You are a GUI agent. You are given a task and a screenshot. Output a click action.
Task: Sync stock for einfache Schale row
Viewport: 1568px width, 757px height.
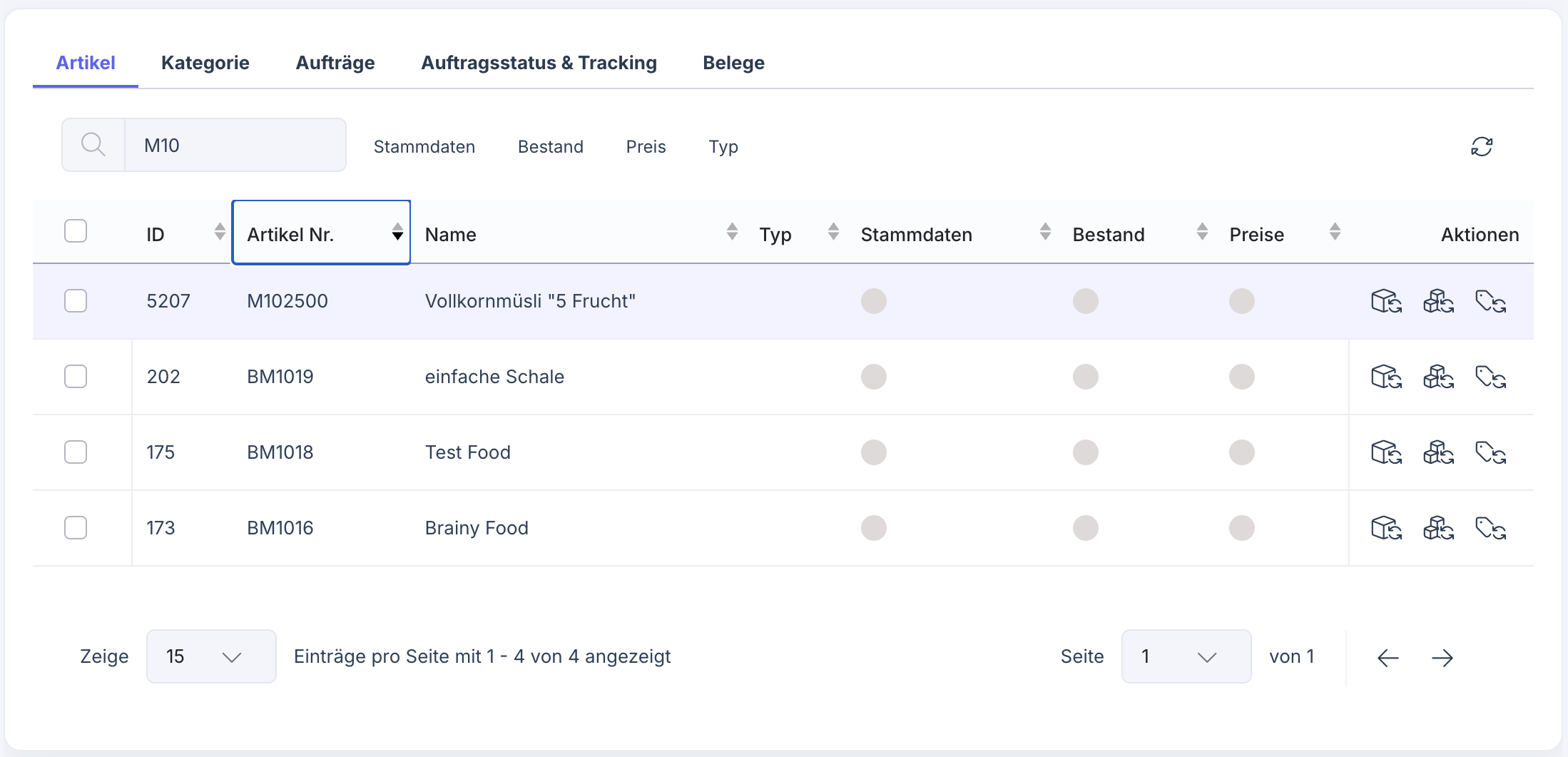click(x=1438, y=377)
